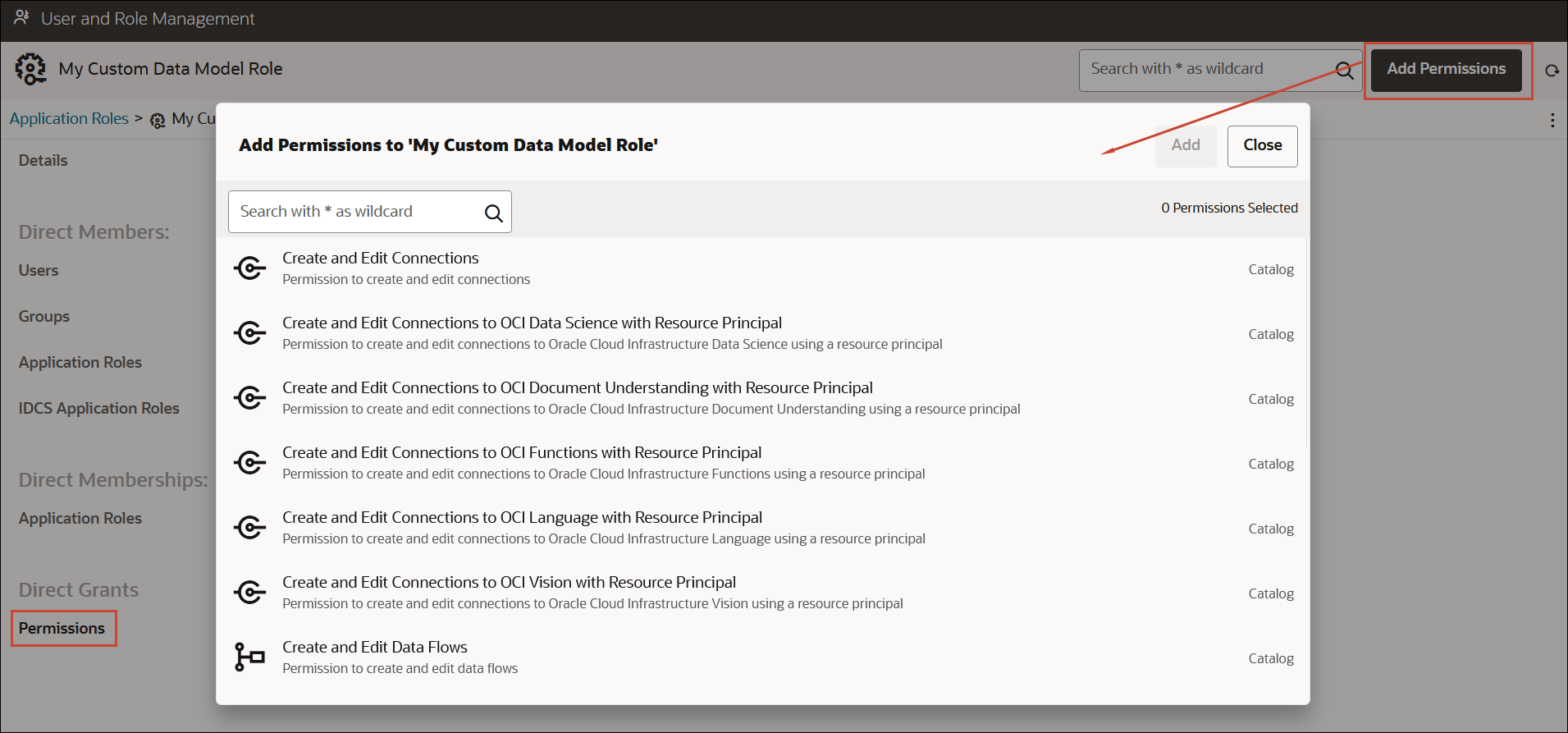Click the Add Permissions button

coord(1446,70)
